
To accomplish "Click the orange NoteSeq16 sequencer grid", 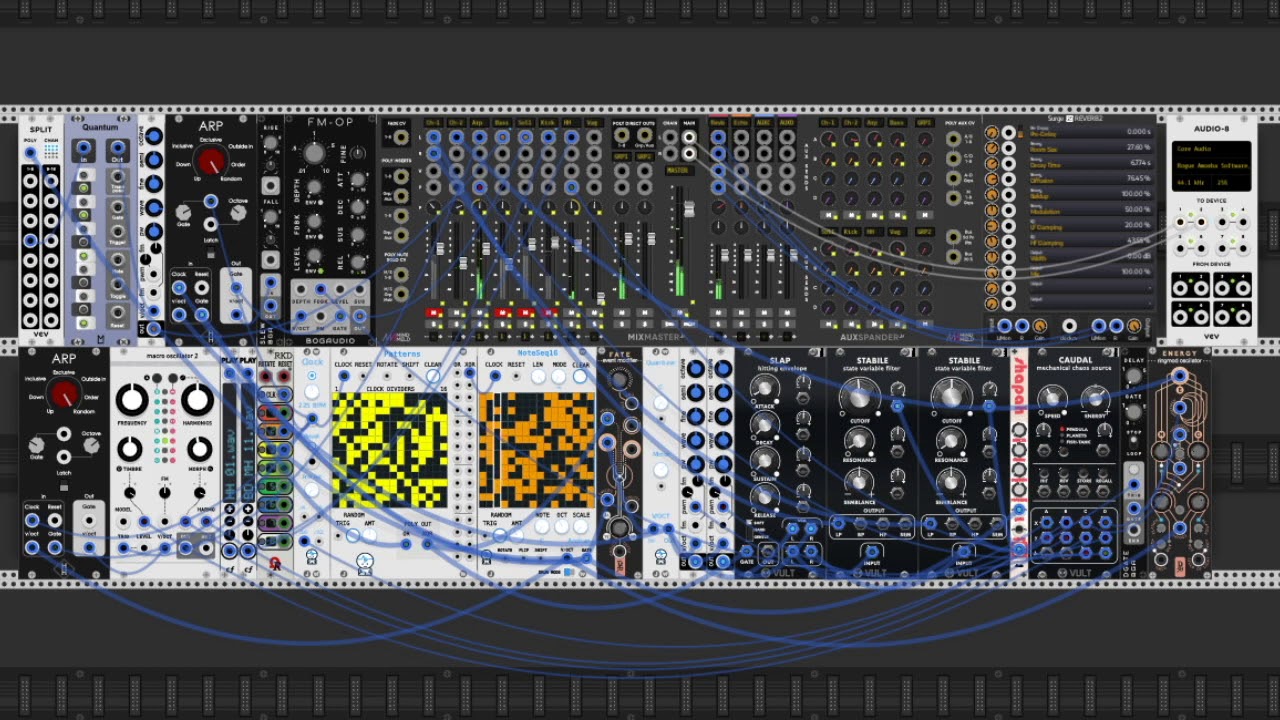I will coord(537,450).
